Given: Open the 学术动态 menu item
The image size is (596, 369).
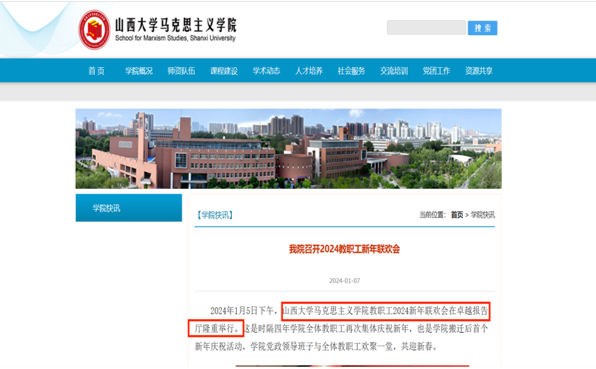Looking at the screenshot, I should 266,71.
